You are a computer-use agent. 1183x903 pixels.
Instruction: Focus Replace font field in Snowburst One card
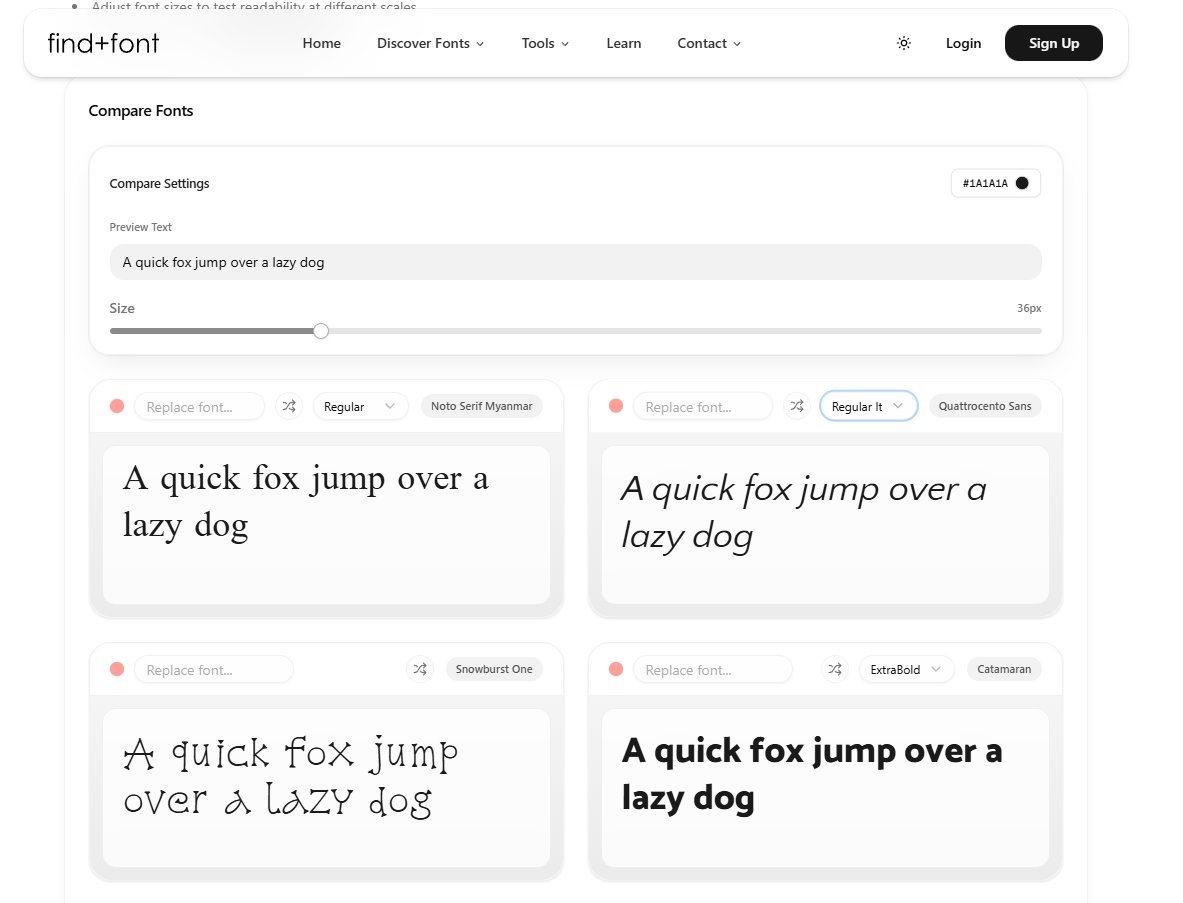click(x=214, y=669)
